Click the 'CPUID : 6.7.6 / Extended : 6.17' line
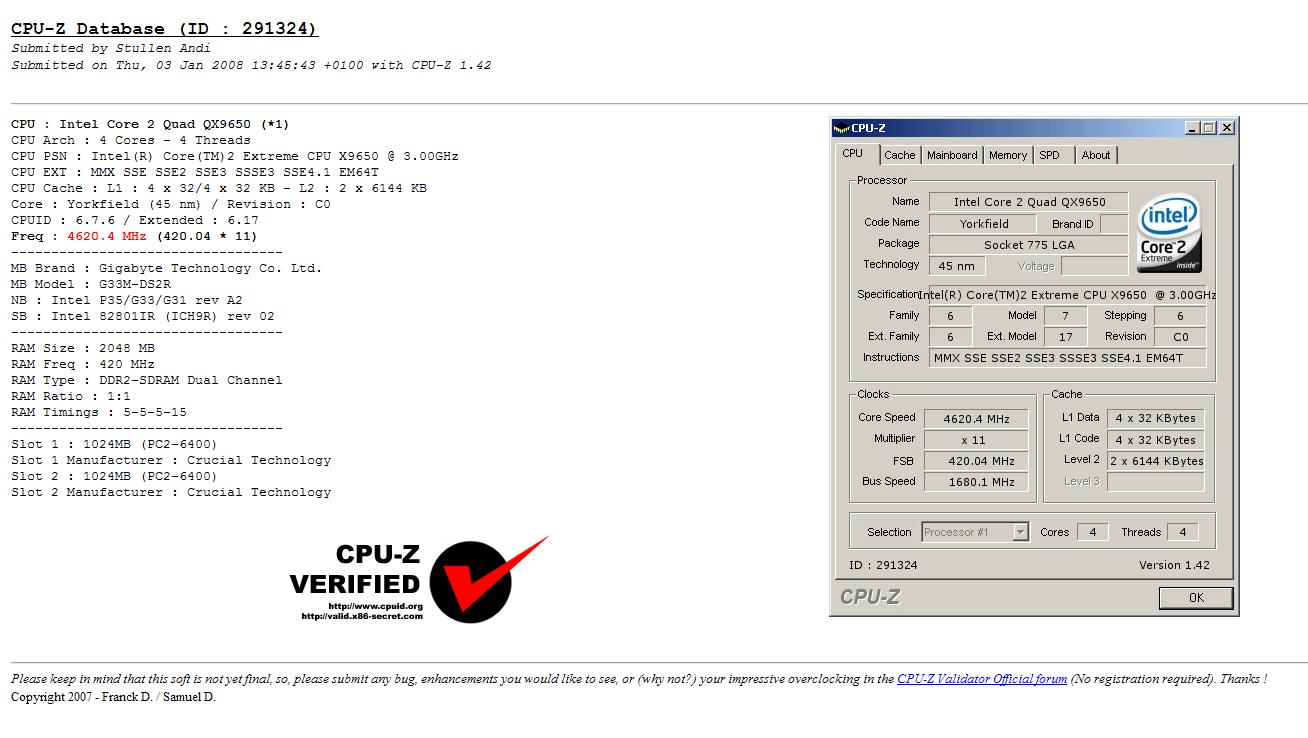Viewport: 1308px width, 738px height. click(135, 220)
